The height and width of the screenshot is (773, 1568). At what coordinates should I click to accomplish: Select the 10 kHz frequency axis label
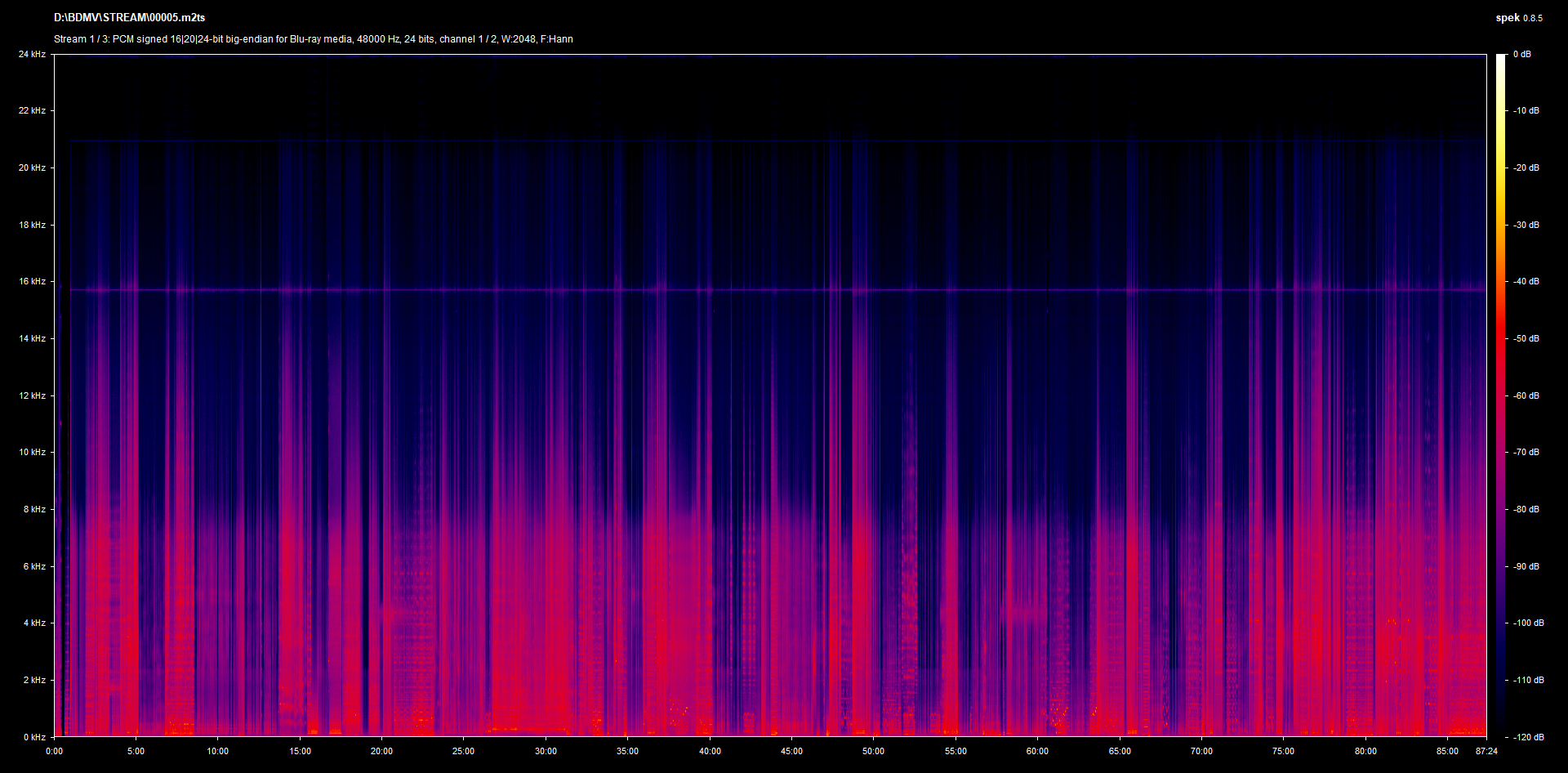(32, 453)
